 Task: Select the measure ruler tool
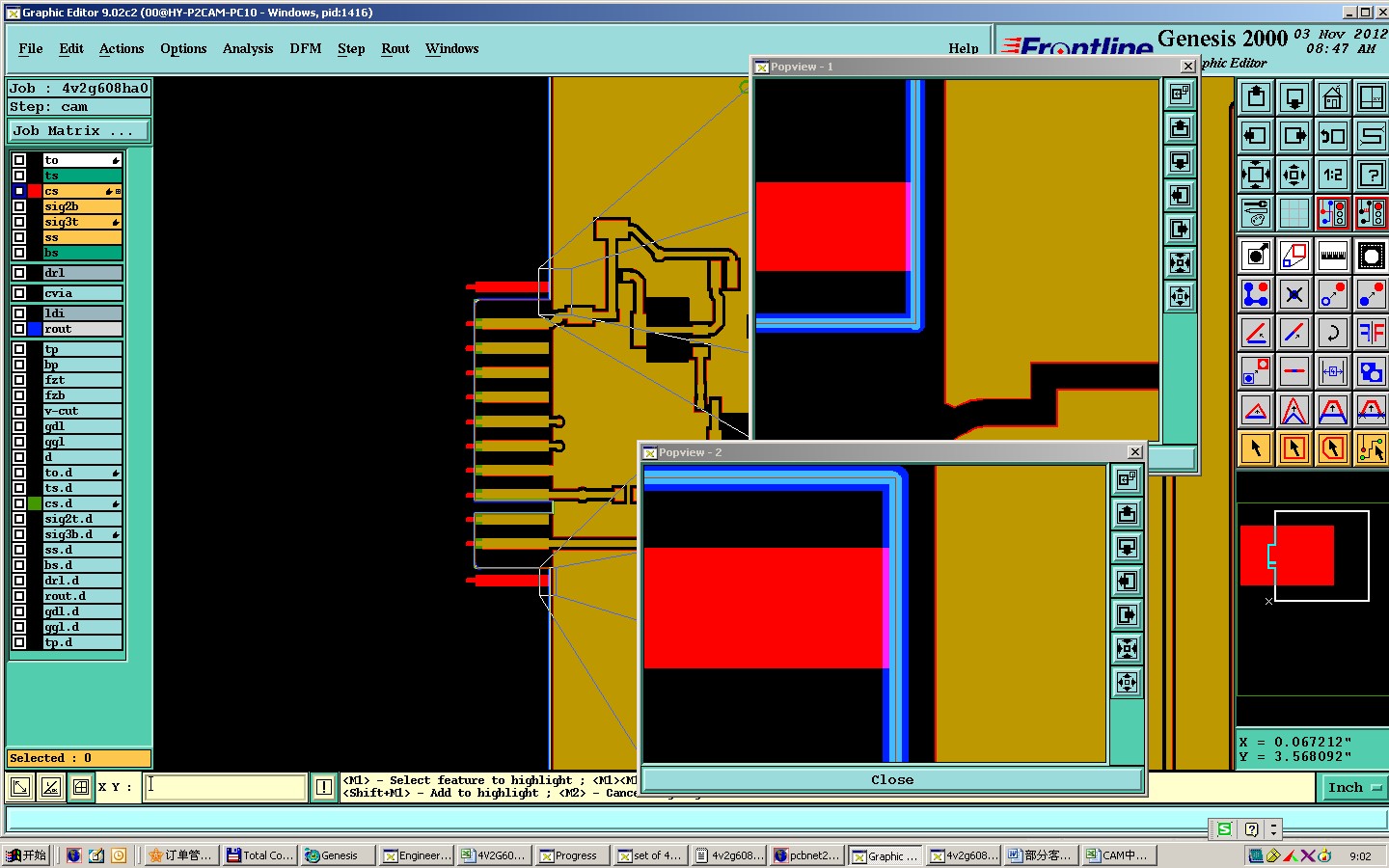pos(1333,256)
